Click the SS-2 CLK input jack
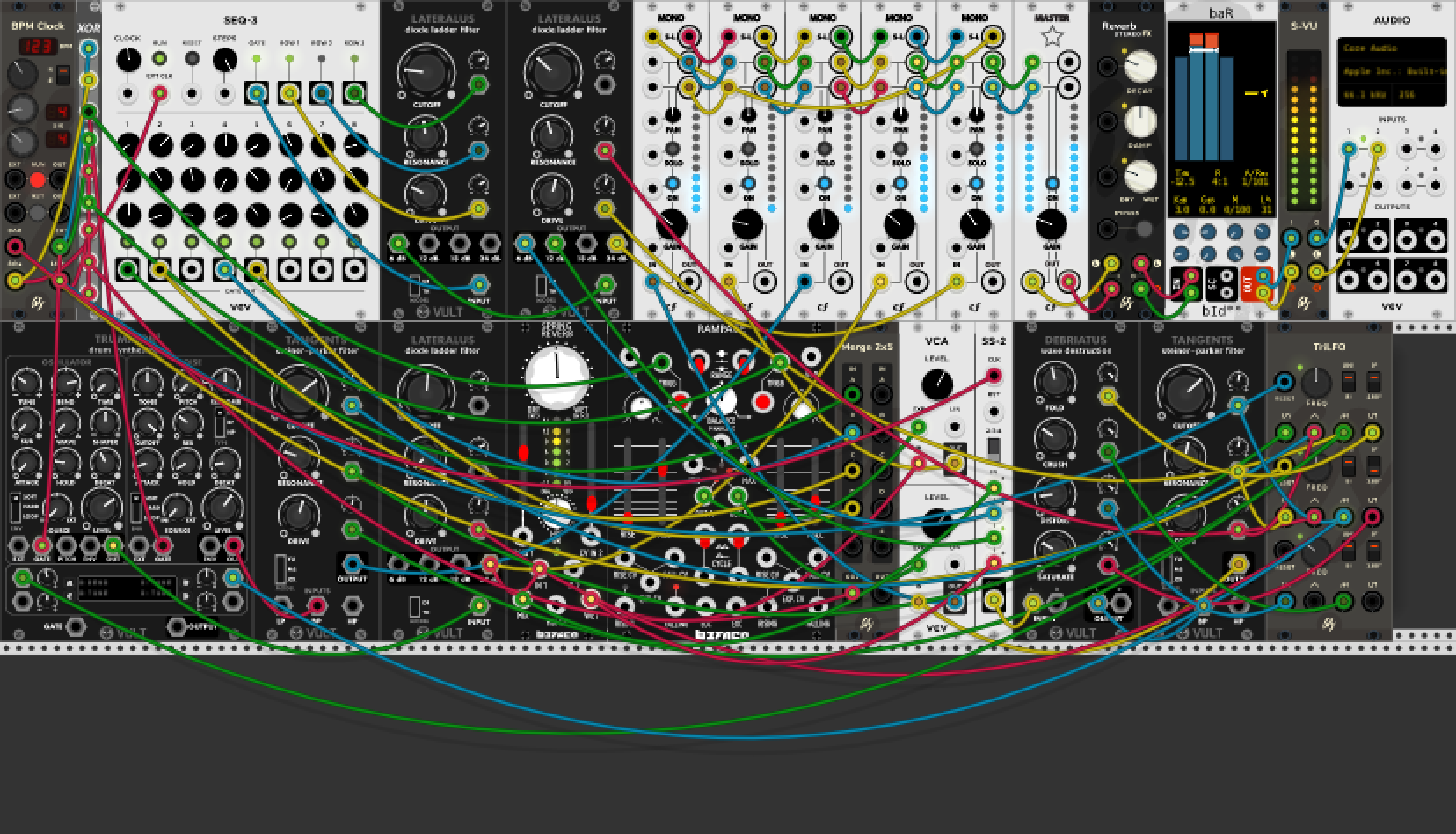The width and height of the screenshot is (1456, 834). [994, 376]
